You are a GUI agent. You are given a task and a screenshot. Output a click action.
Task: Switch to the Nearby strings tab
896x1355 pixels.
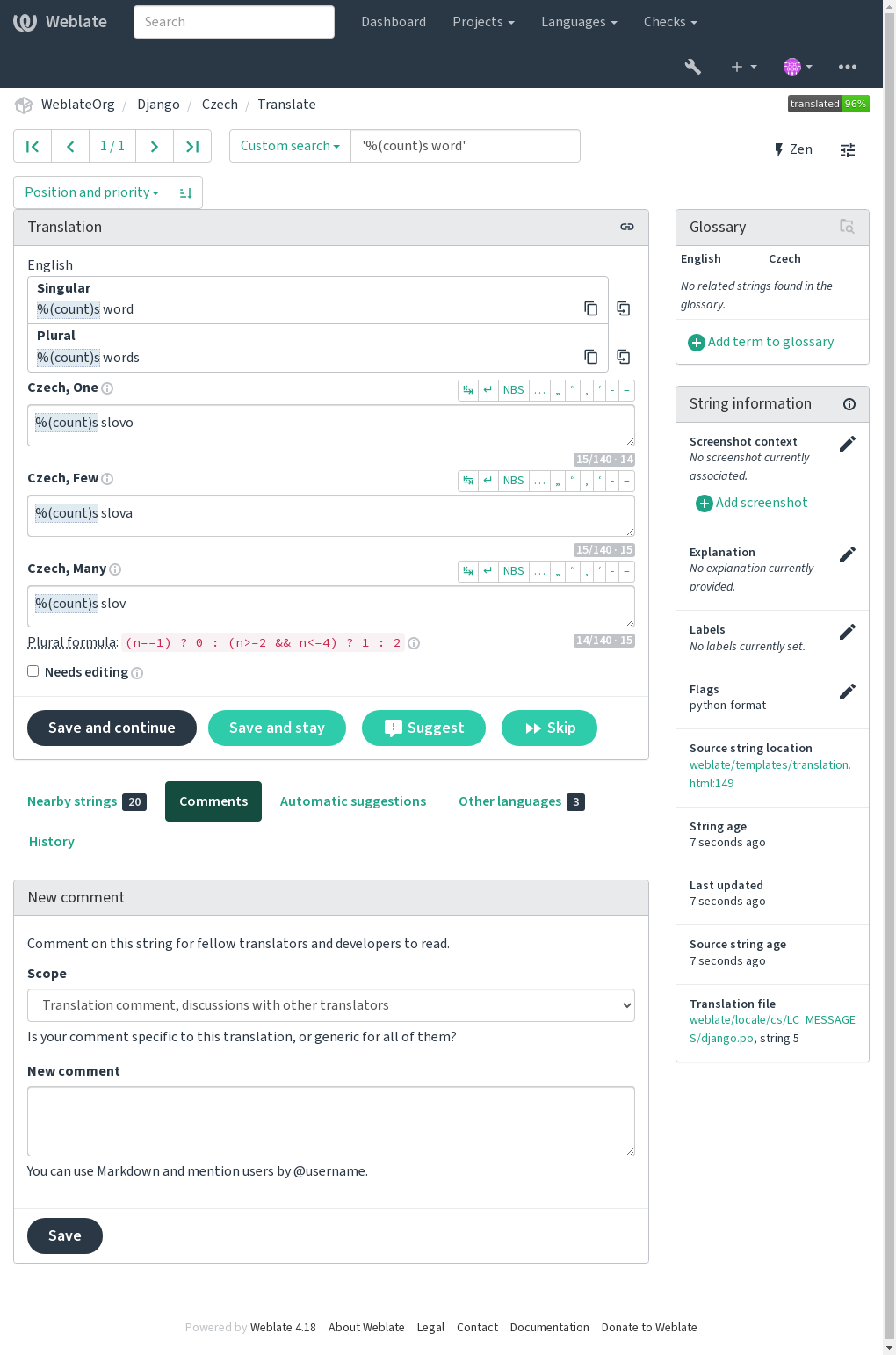pos(87,801)
